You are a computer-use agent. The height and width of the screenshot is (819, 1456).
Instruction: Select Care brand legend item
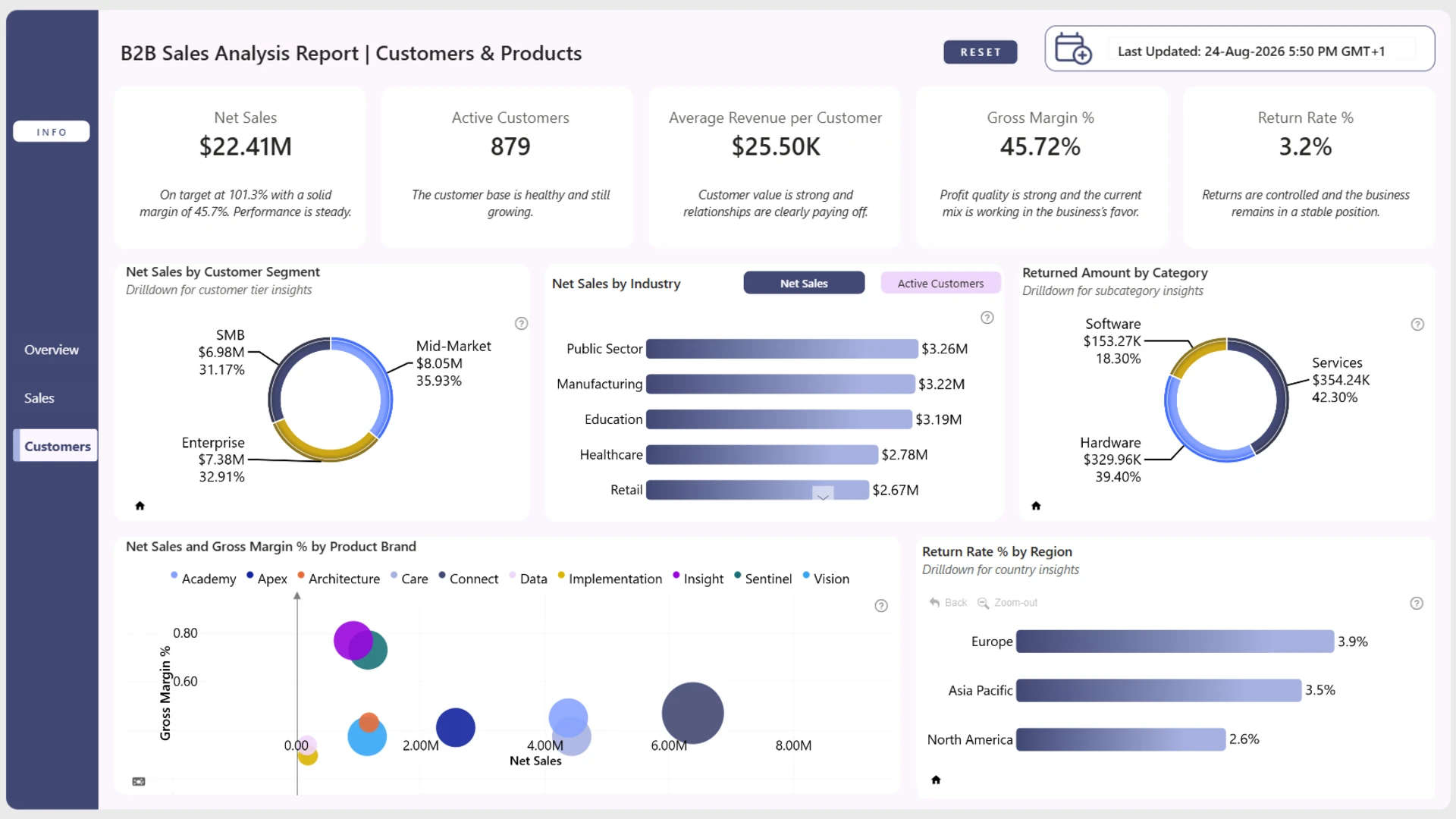pyautogui.click(x=409, y=579)
